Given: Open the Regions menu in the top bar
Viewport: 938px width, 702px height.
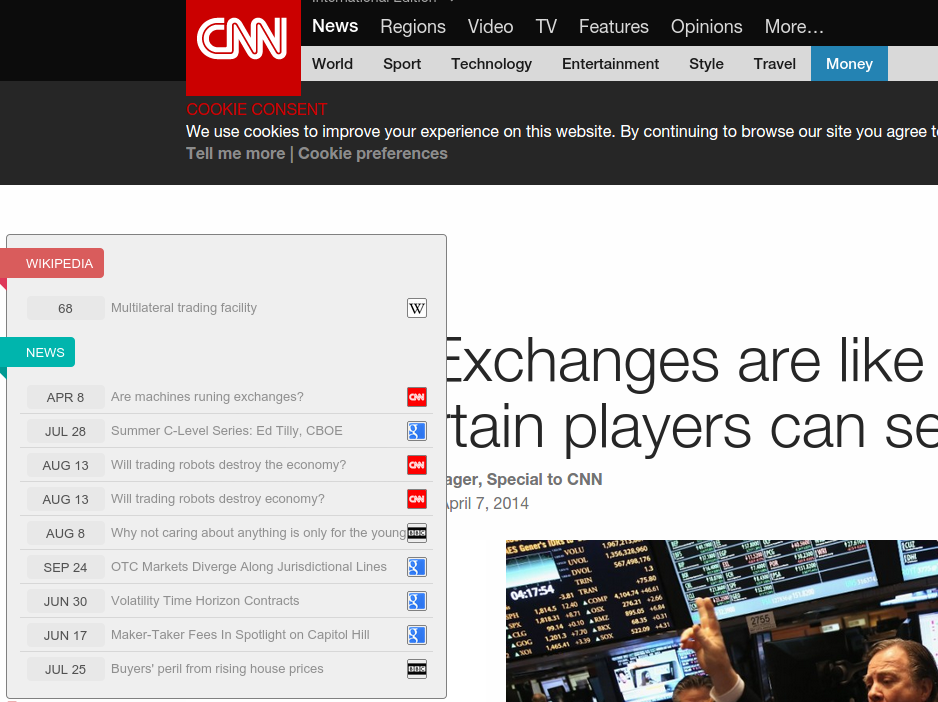Looking at the screenshot, I should click(x=413, y=27).
